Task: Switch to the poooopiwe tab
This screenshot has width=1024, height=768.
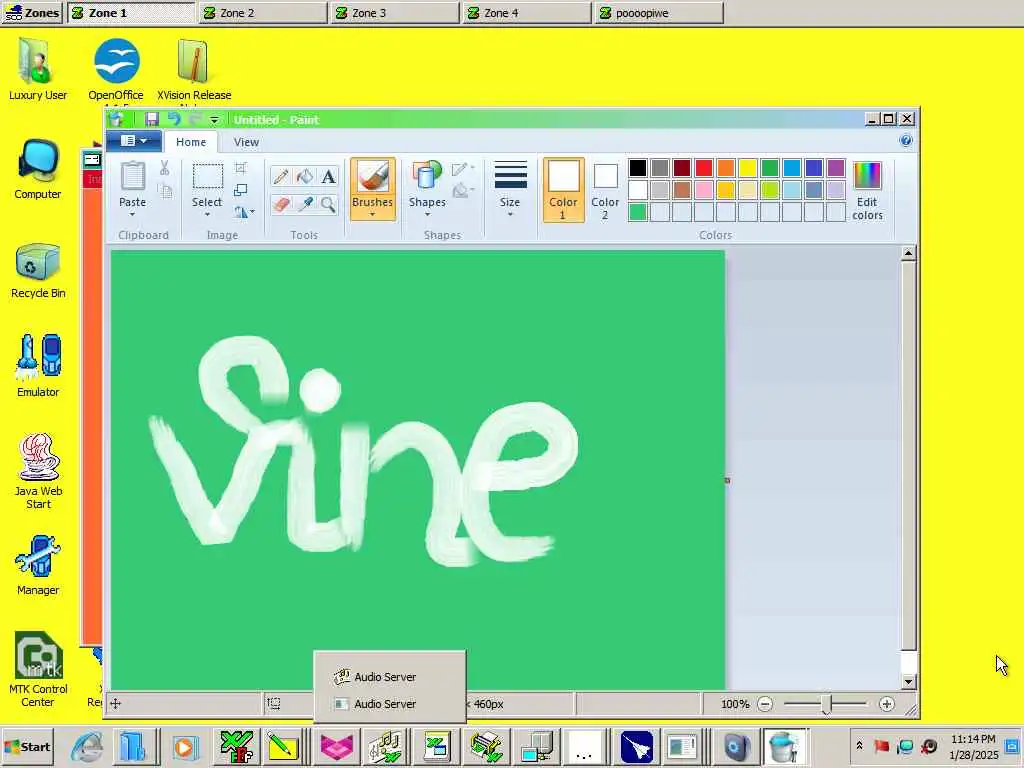Action: point(659,13)
